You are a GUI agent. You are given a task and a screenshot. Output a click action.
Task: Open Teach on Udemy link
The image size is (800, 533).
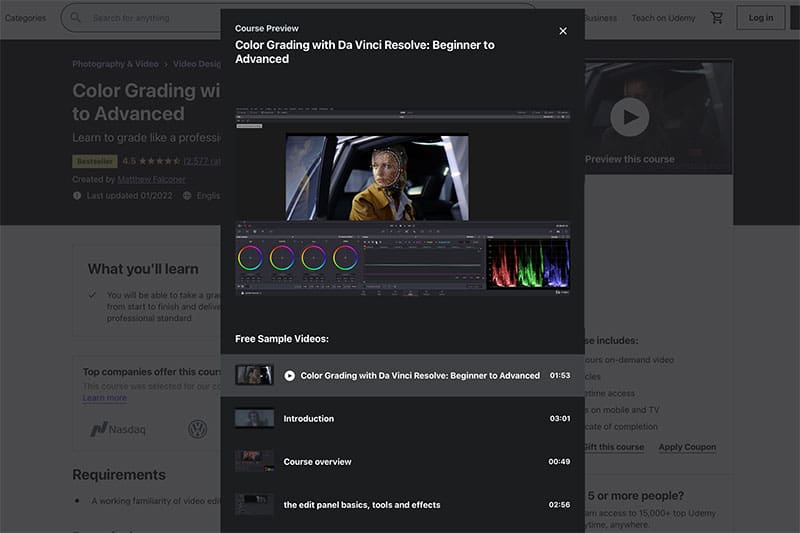pyautogui.click(x=663, y=18)
